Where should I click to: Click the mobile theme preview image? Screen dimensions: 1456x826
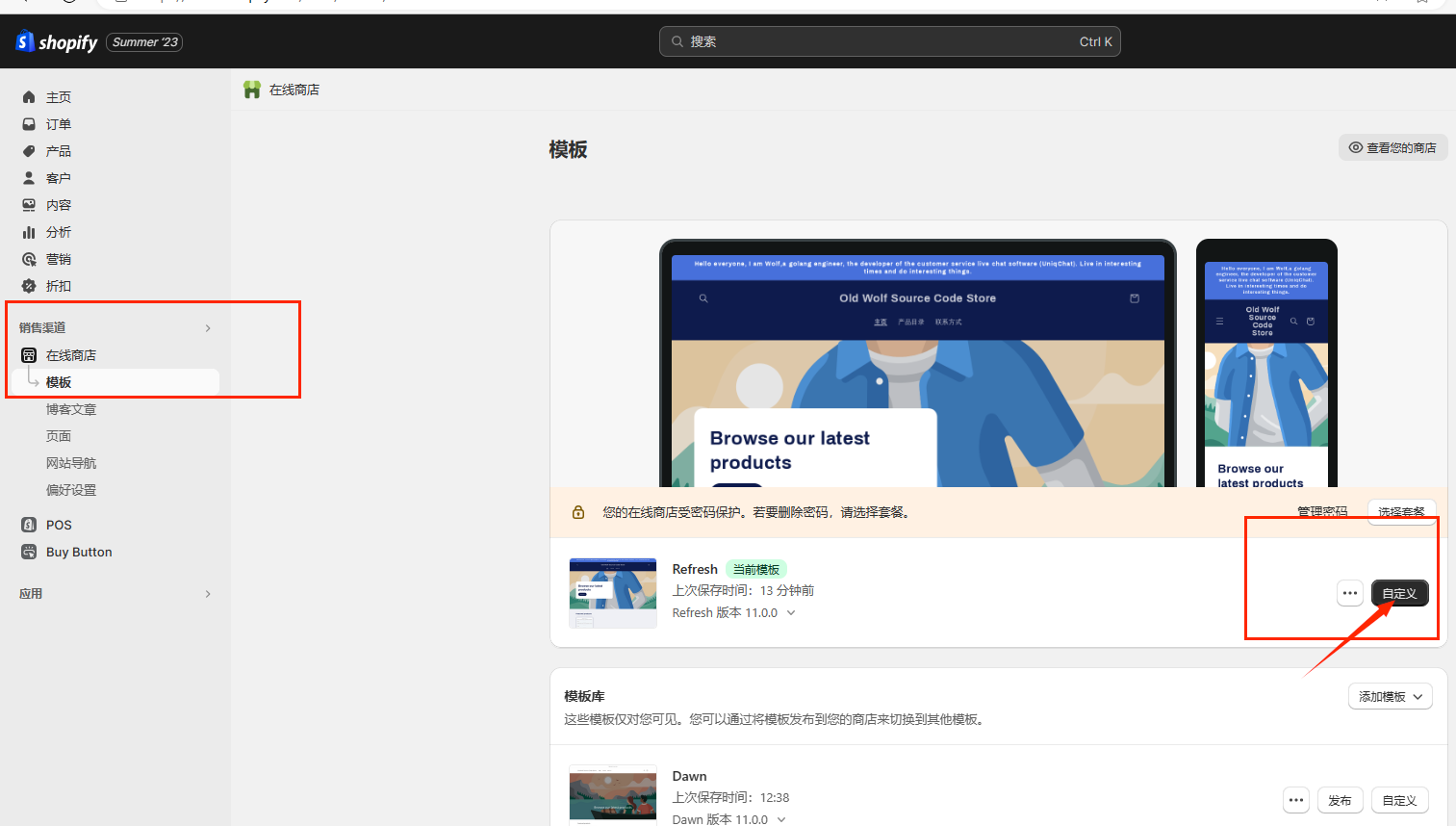click(x=1266, y=364)
